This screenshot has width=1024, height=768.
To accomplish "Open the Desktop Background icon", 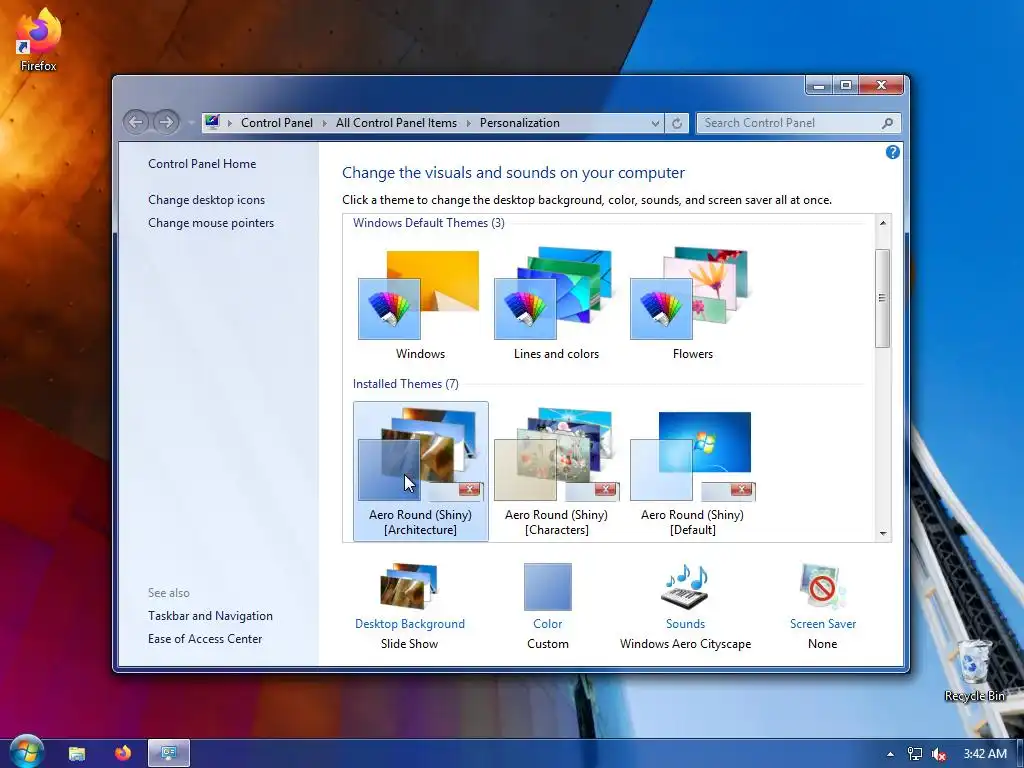I will [409, 586].
